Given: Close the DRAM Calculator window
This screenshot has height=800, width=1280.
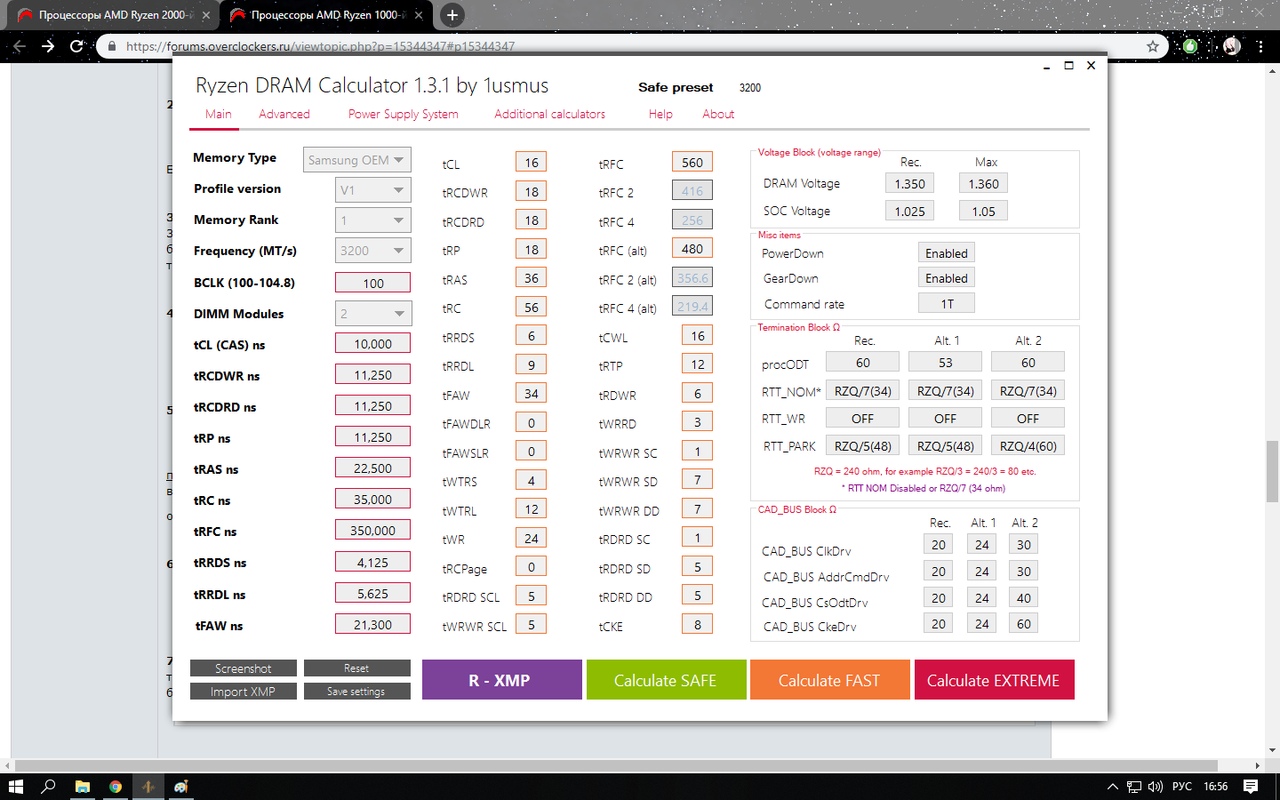Looking at the screenshot, I should click(1091, 66).
